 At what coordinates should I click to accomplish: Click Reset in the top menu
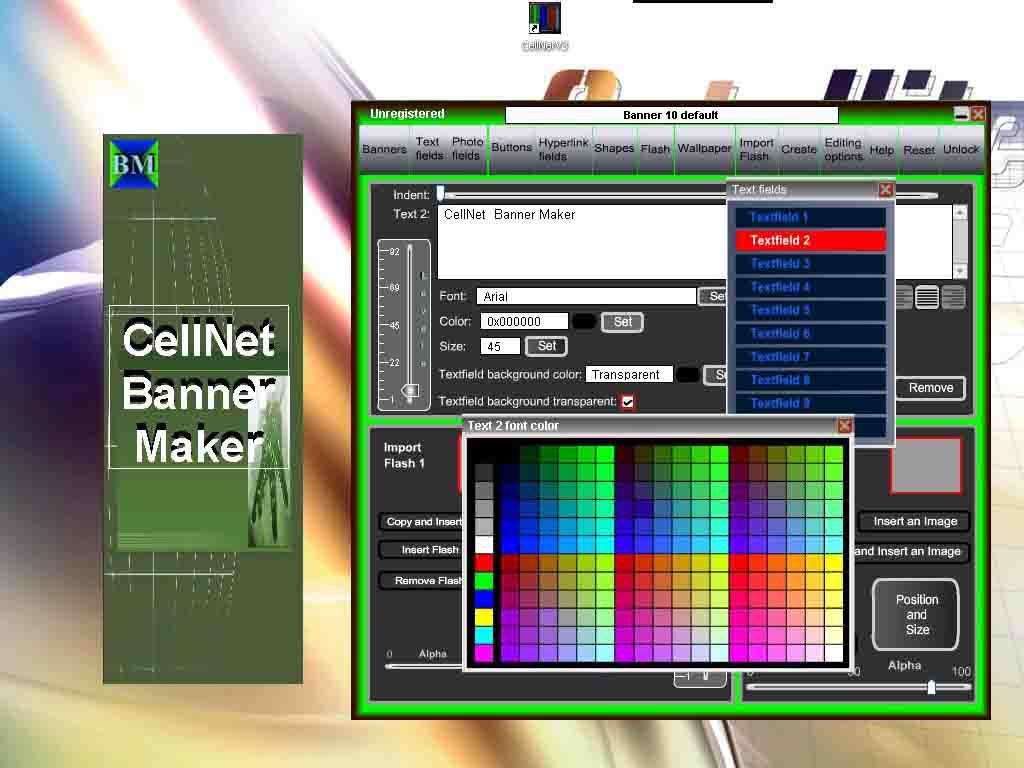(x=919, y=150)
